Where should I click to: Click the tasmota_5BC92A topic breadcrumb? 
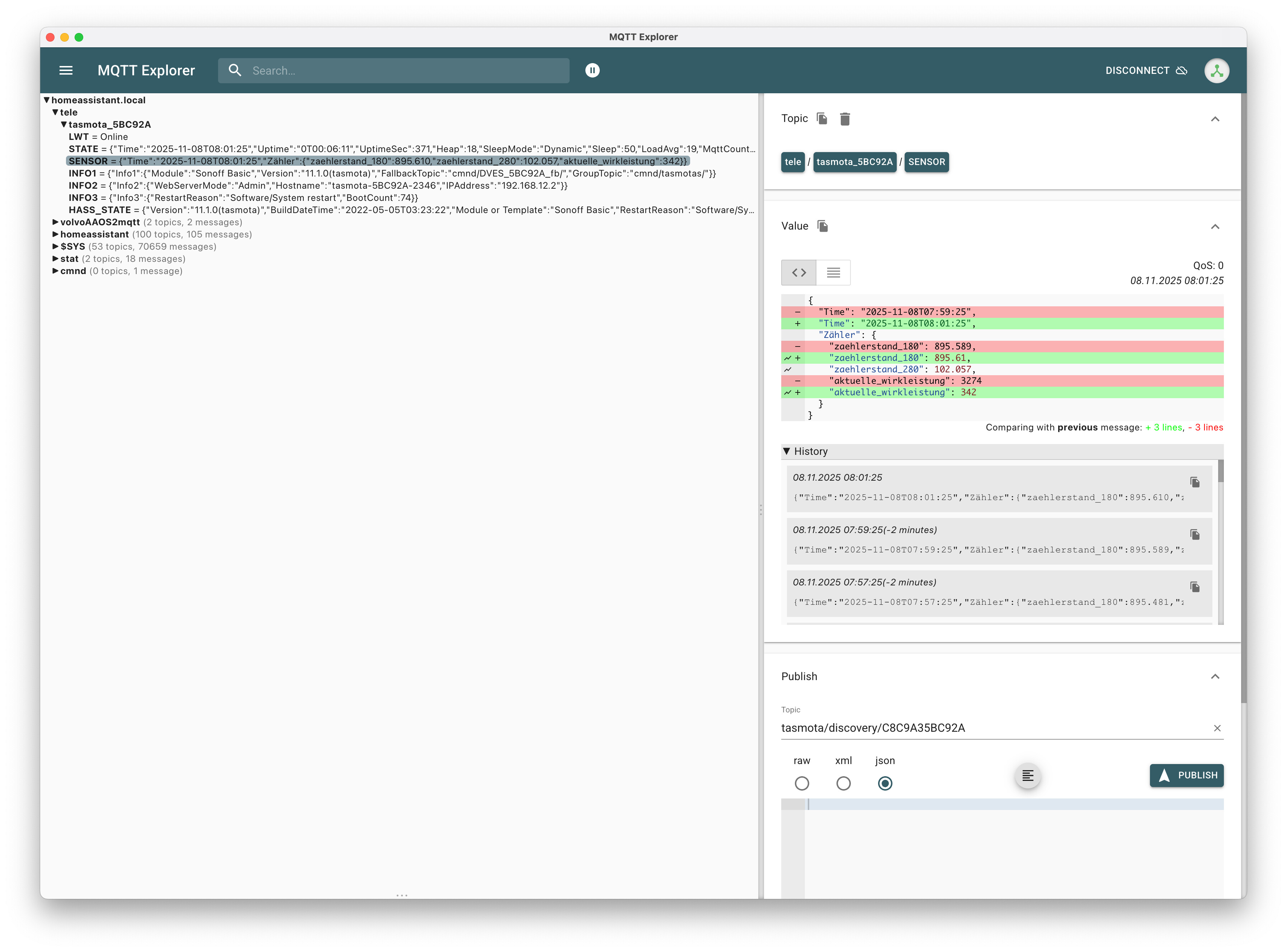pos(854,162)
